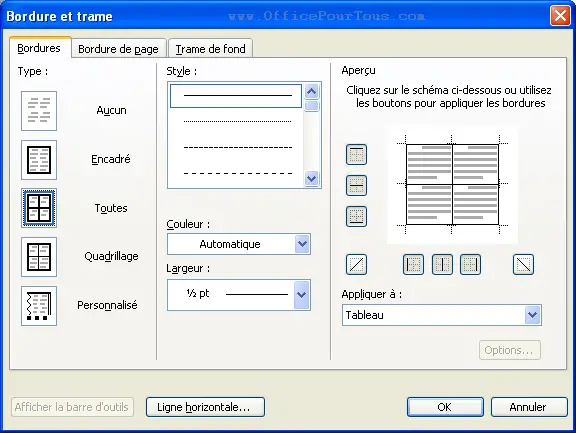Close the Bordure et trame dialog
The image size is (576, 433).
pos(560,16)
